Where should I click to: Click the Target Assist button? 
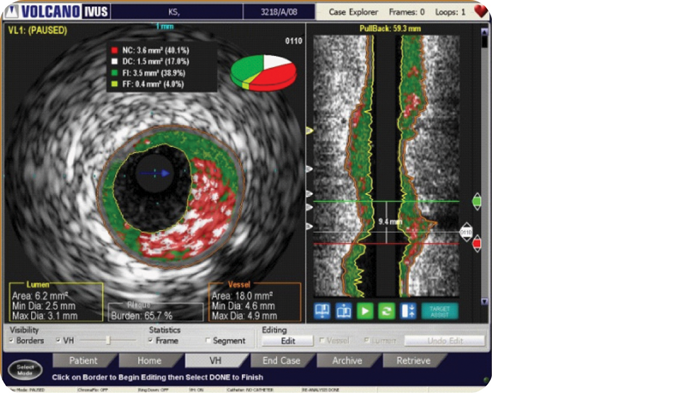tap(439, 311)
